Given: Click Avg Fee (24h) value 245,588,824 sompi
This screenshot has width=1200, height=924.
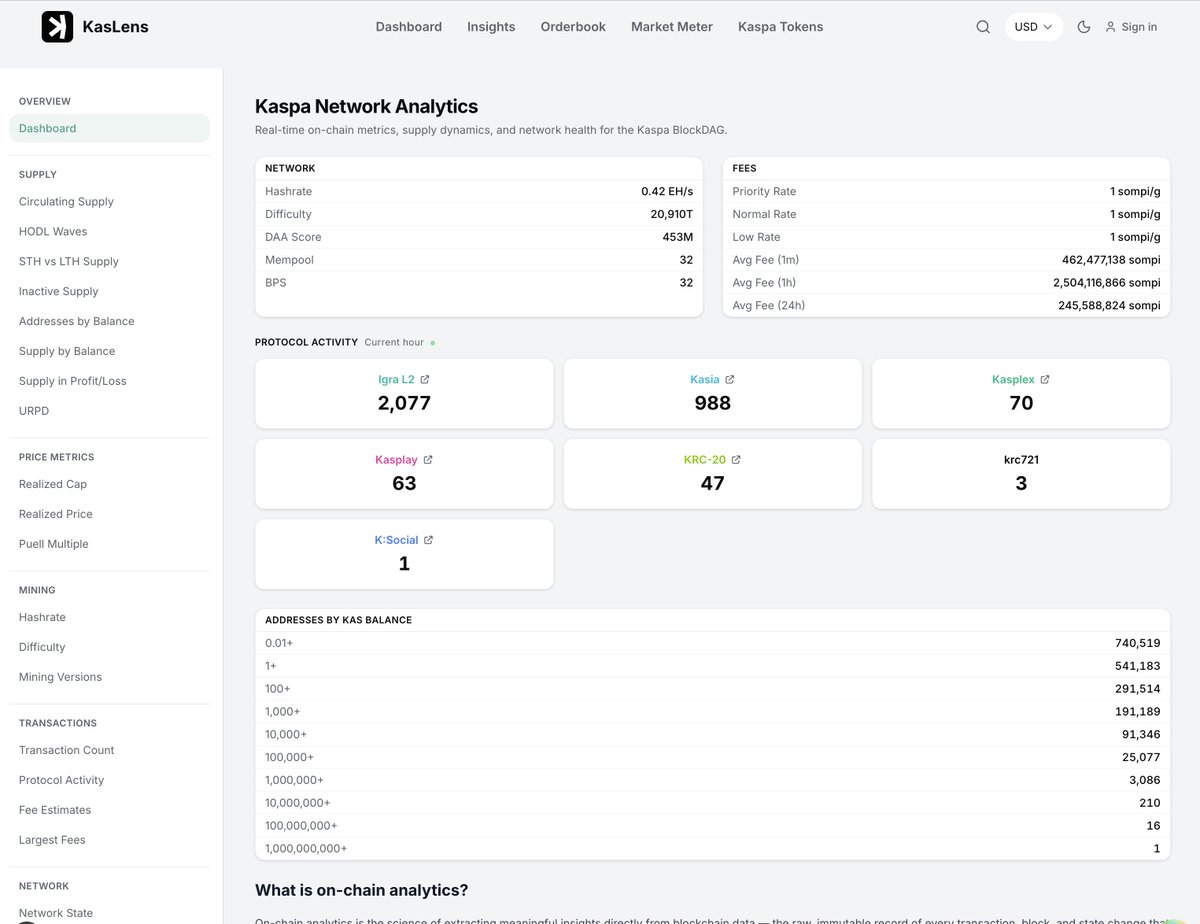Looking at the screenshot, I should tap(1110, 306).
